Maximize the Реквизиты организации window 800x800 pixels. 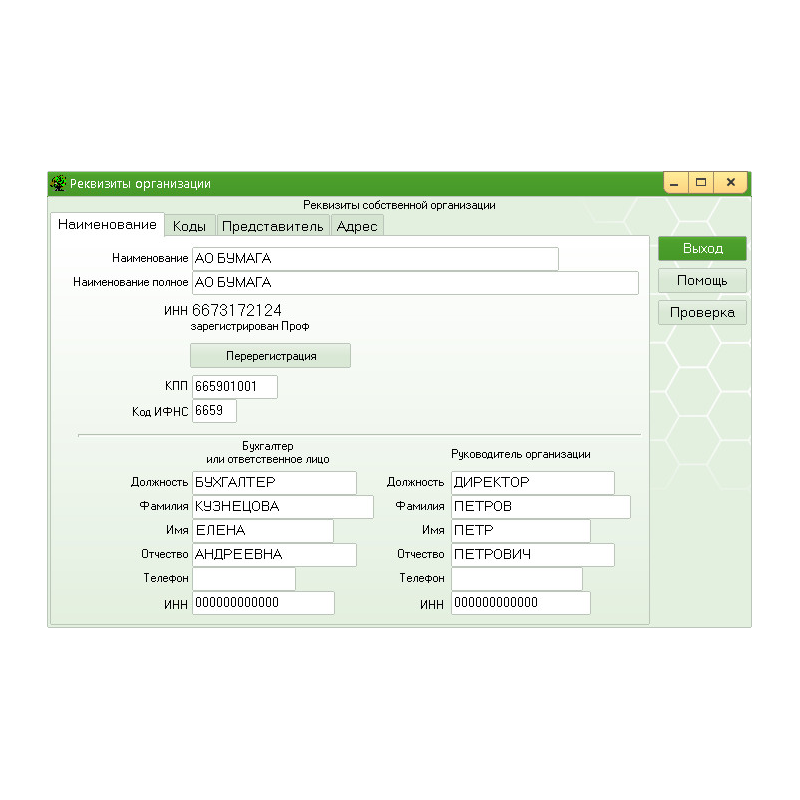pos(701,182)
